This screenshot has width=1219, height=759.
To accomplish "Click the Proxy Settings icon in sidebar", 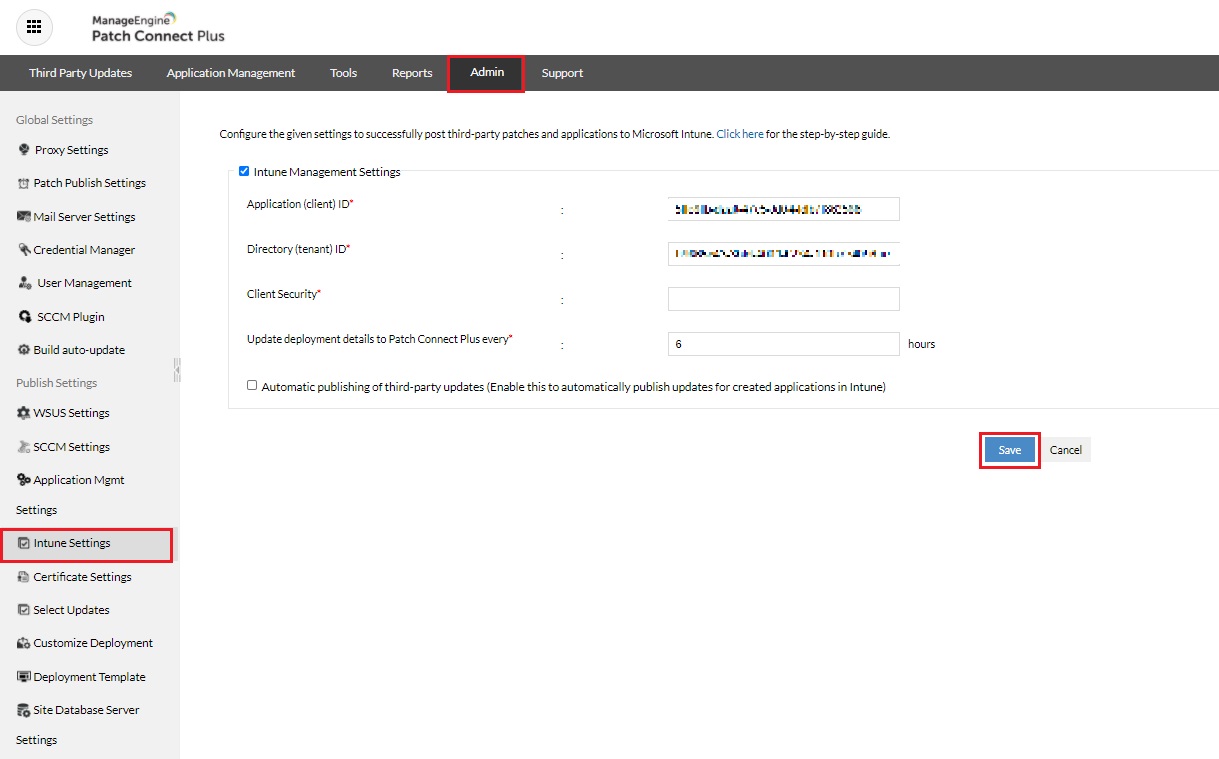I will tap(25, 150).
